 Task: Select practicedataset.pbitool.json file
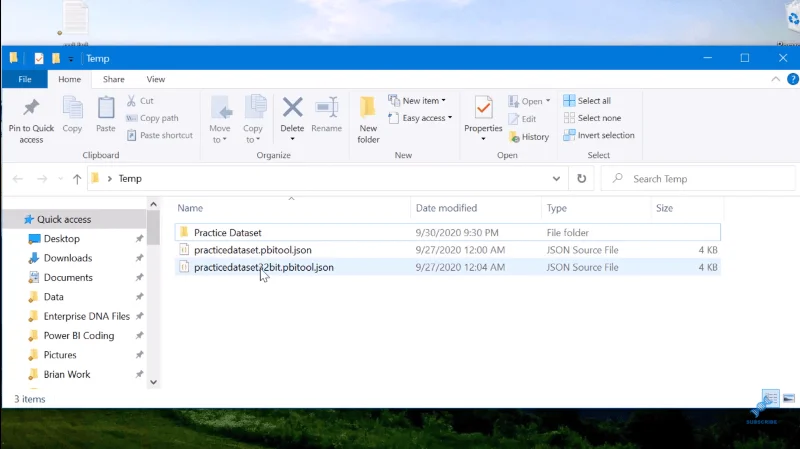(447, 250)
